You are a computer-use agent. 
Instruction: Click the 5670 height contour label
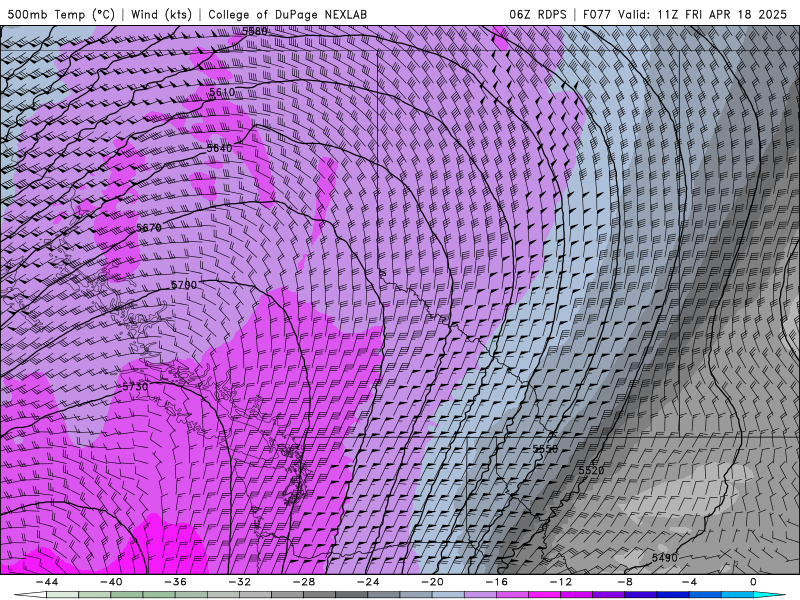[149, 228]
